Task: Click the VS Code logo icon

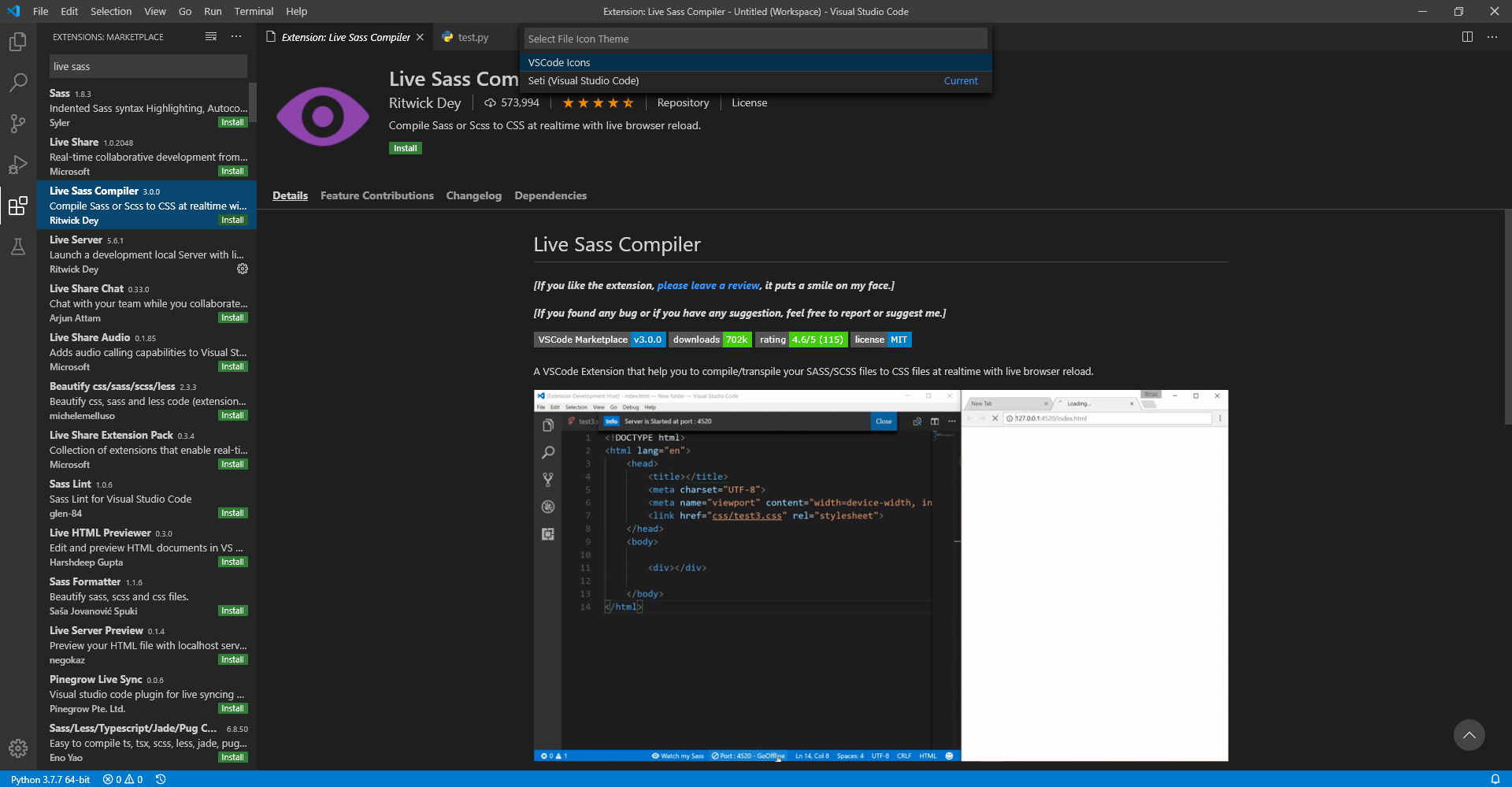Action: pos(13,11)
